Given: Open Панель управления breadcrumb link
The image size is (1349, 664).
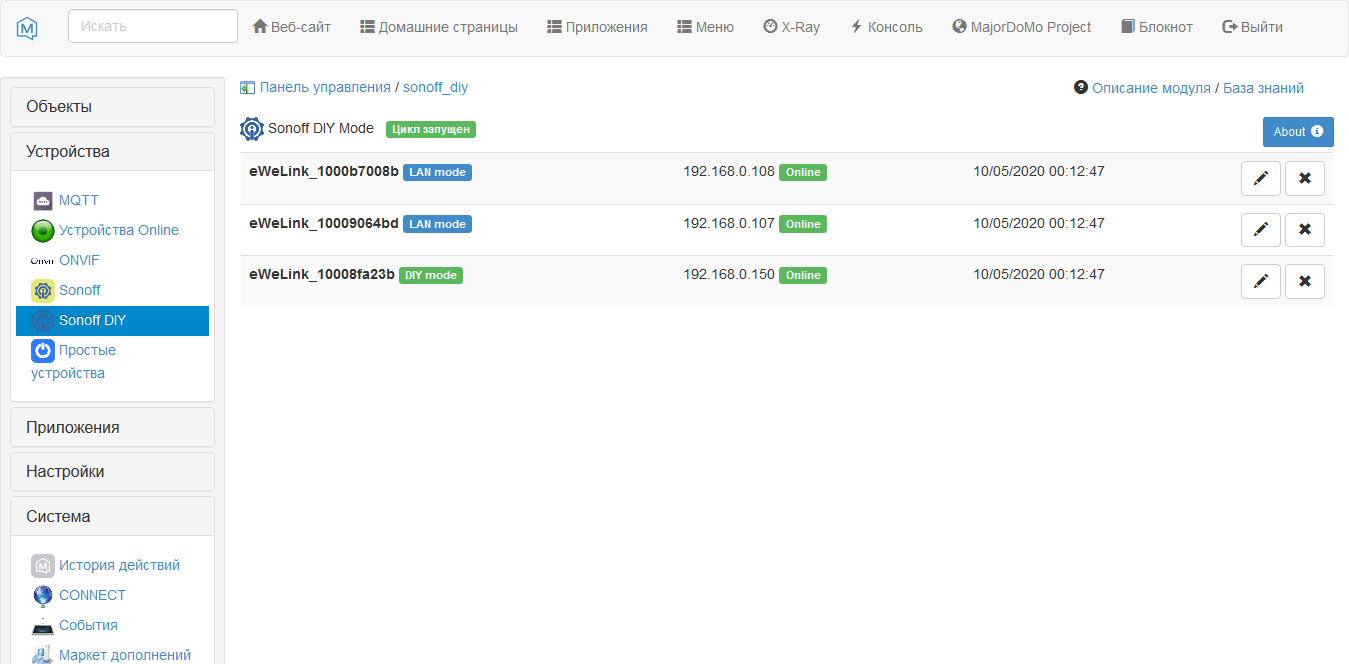Looking at the screenshot, I should click(x=325, y=87).
